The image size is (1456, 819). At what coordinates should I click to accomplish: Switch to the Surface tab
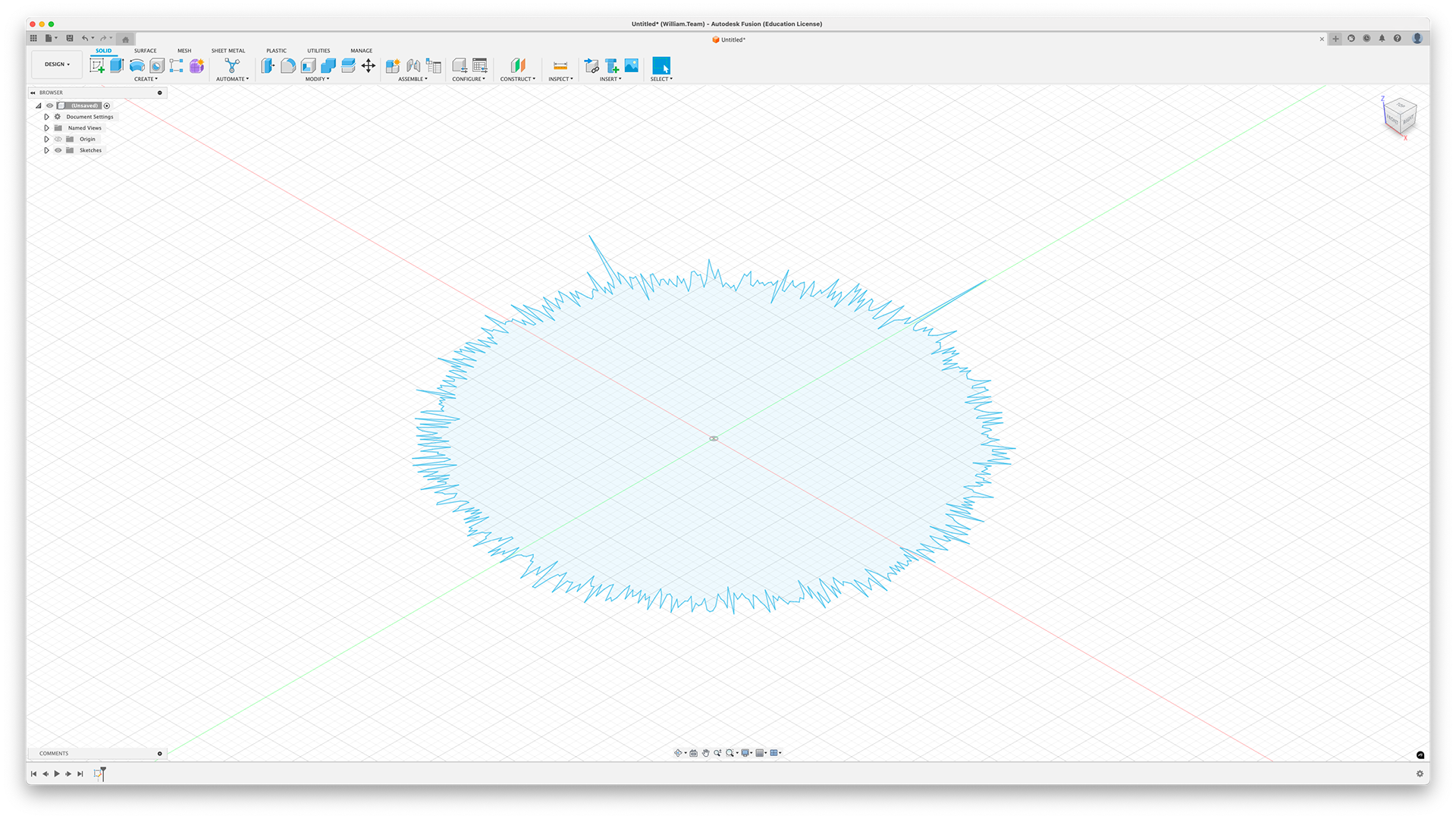146,51
